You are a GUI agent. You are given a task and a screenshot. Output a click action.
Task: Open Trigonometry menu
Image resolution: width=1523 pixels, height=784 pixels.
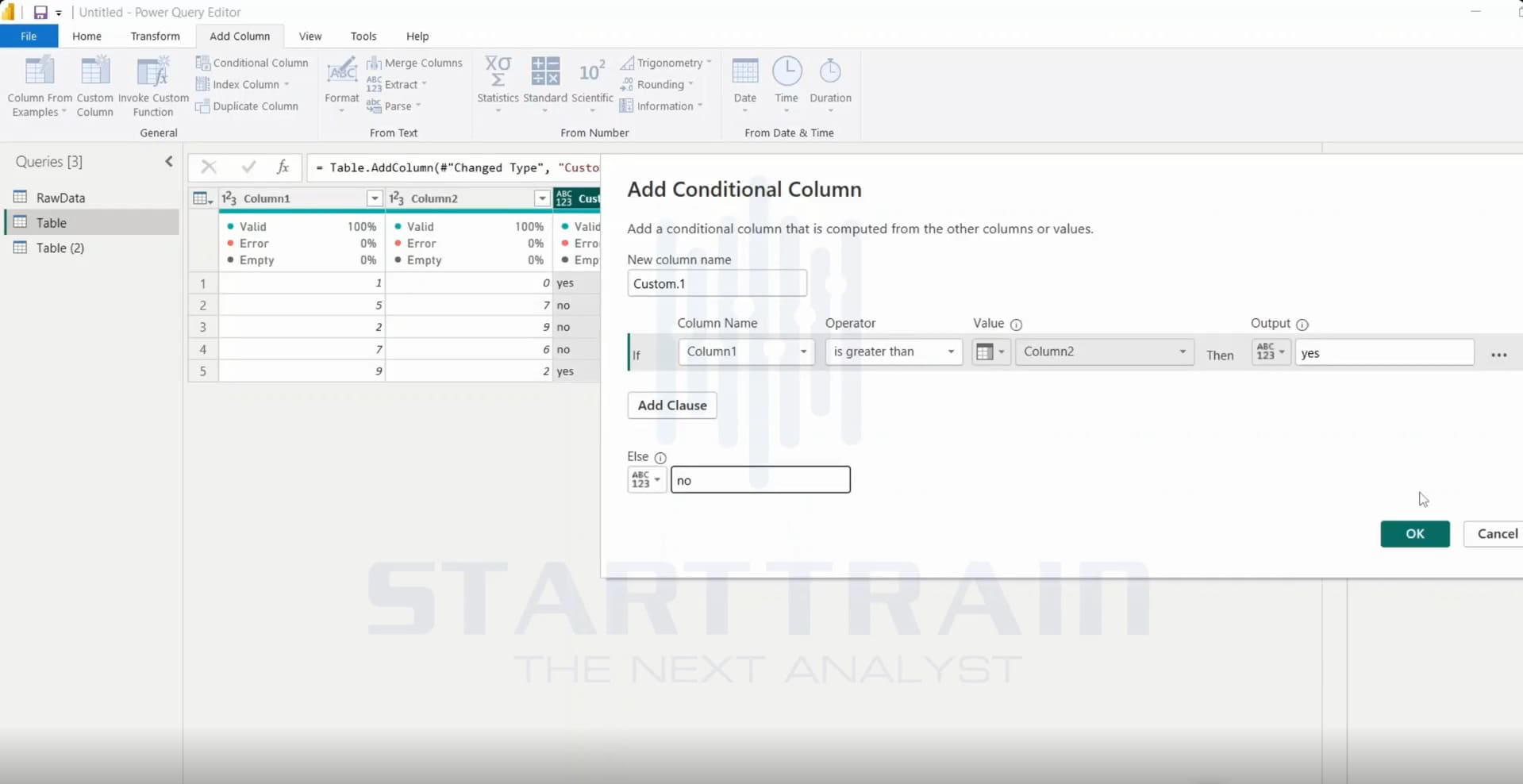(x=665, y=63)
